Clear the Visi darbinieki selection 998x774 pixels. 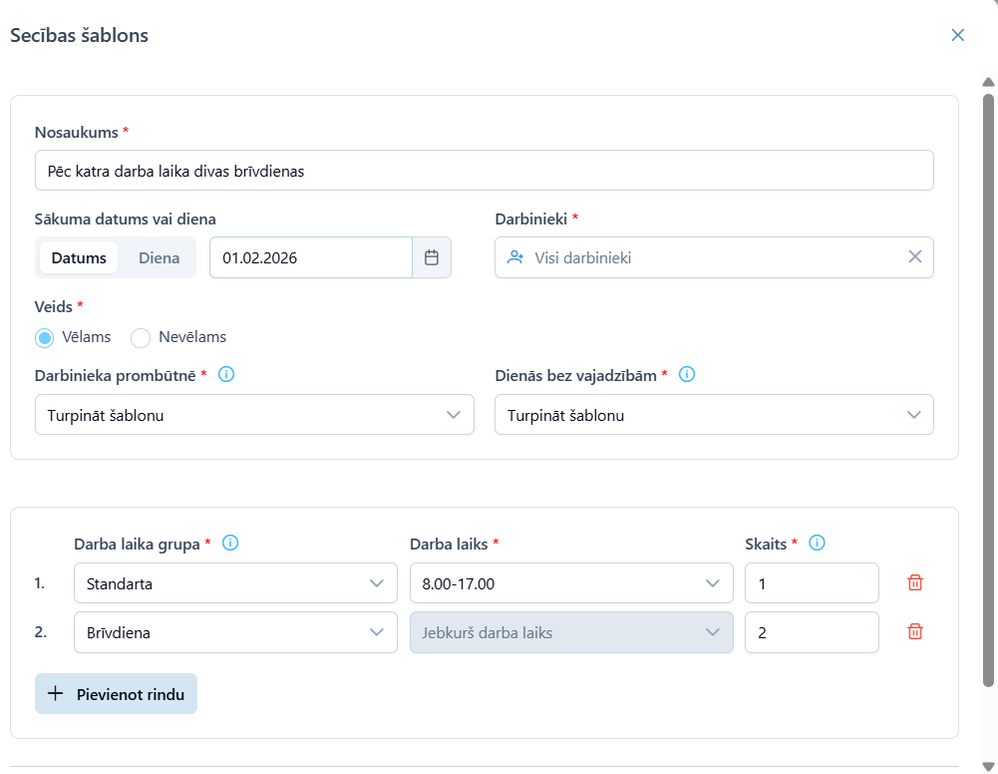pos(915,257)
